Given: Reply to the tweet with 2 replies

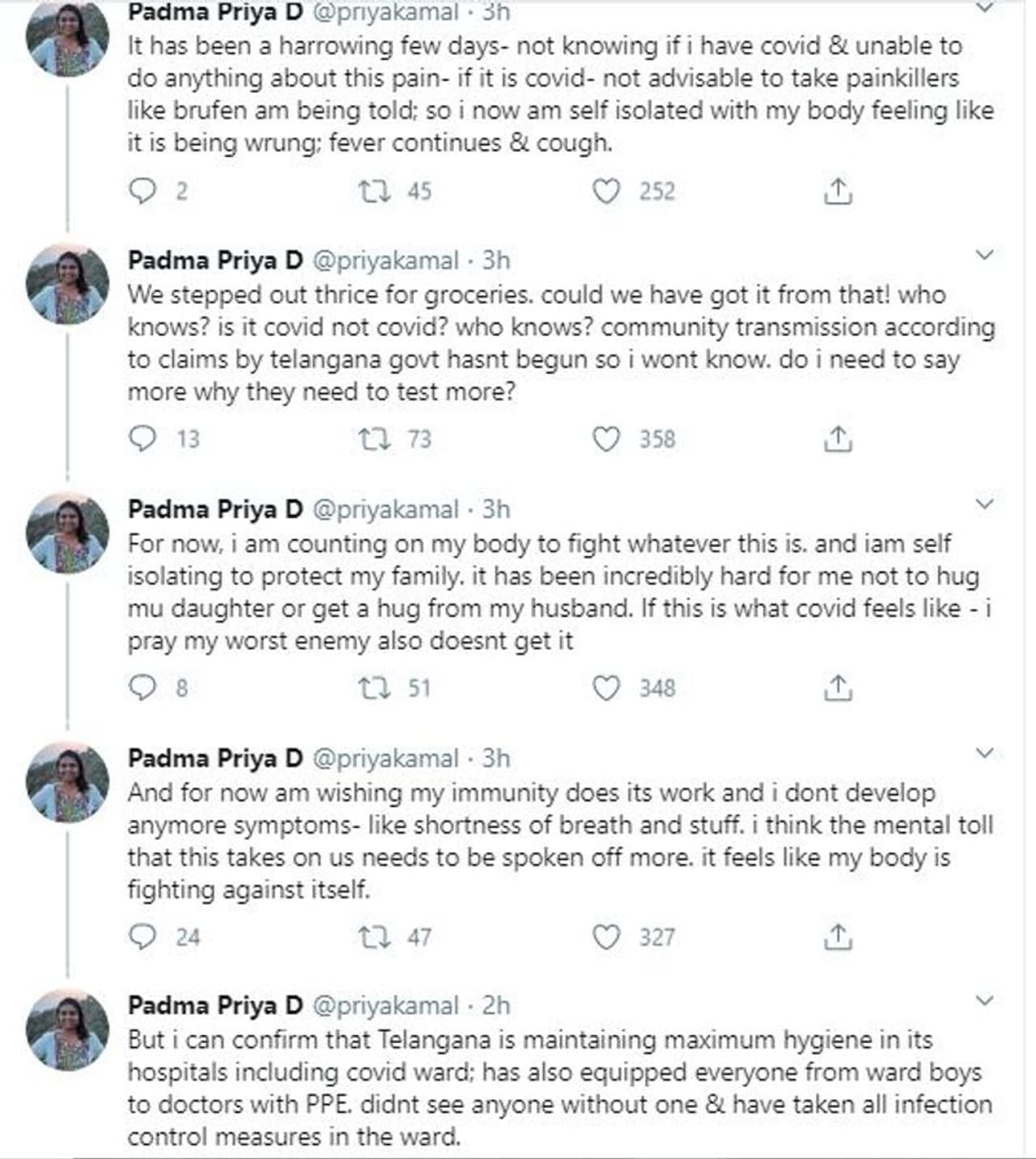Looking at the screenshot, I should pyautogui.click(x=142, y=191).
